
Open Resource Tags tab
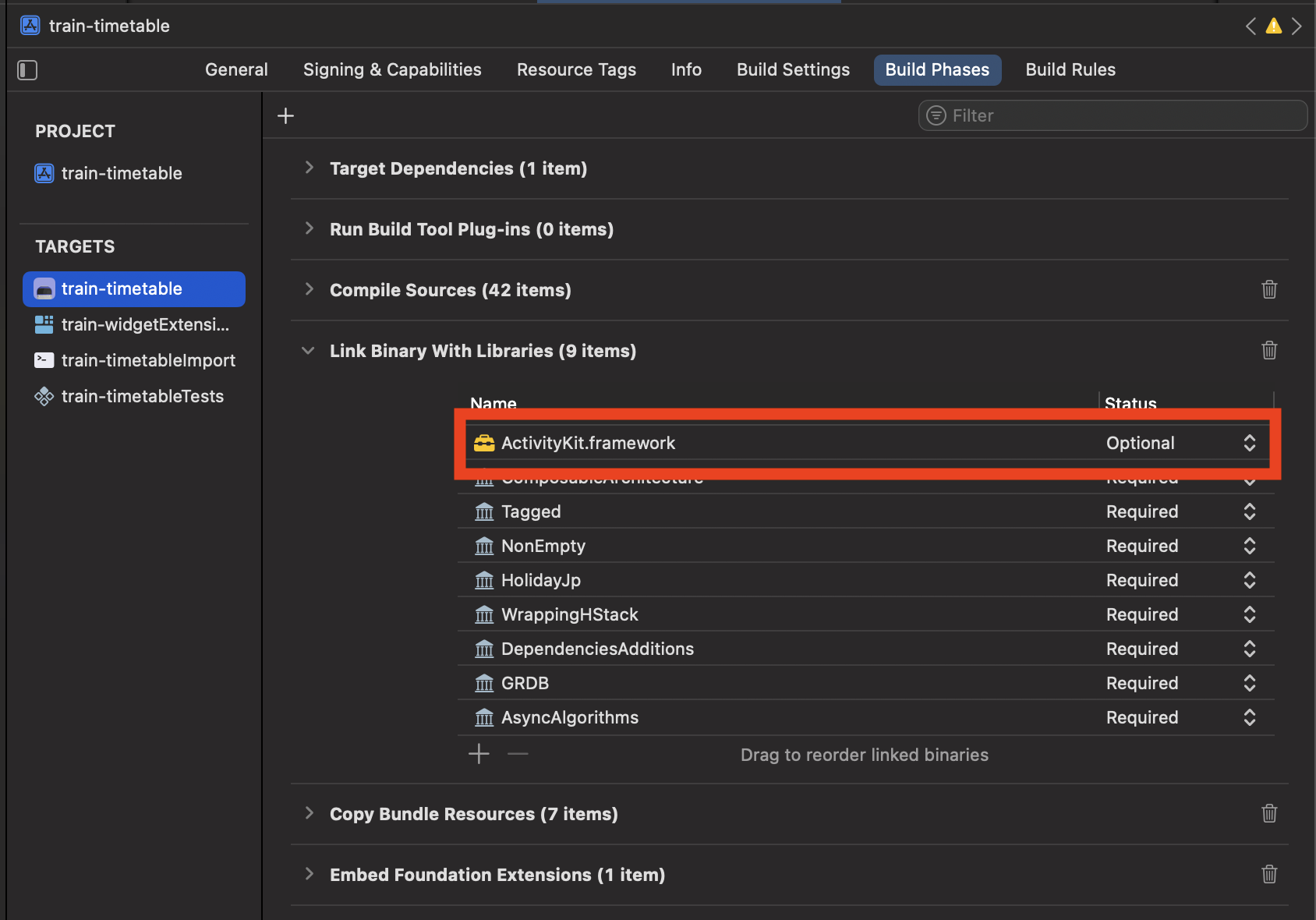(x=576, y=69)
